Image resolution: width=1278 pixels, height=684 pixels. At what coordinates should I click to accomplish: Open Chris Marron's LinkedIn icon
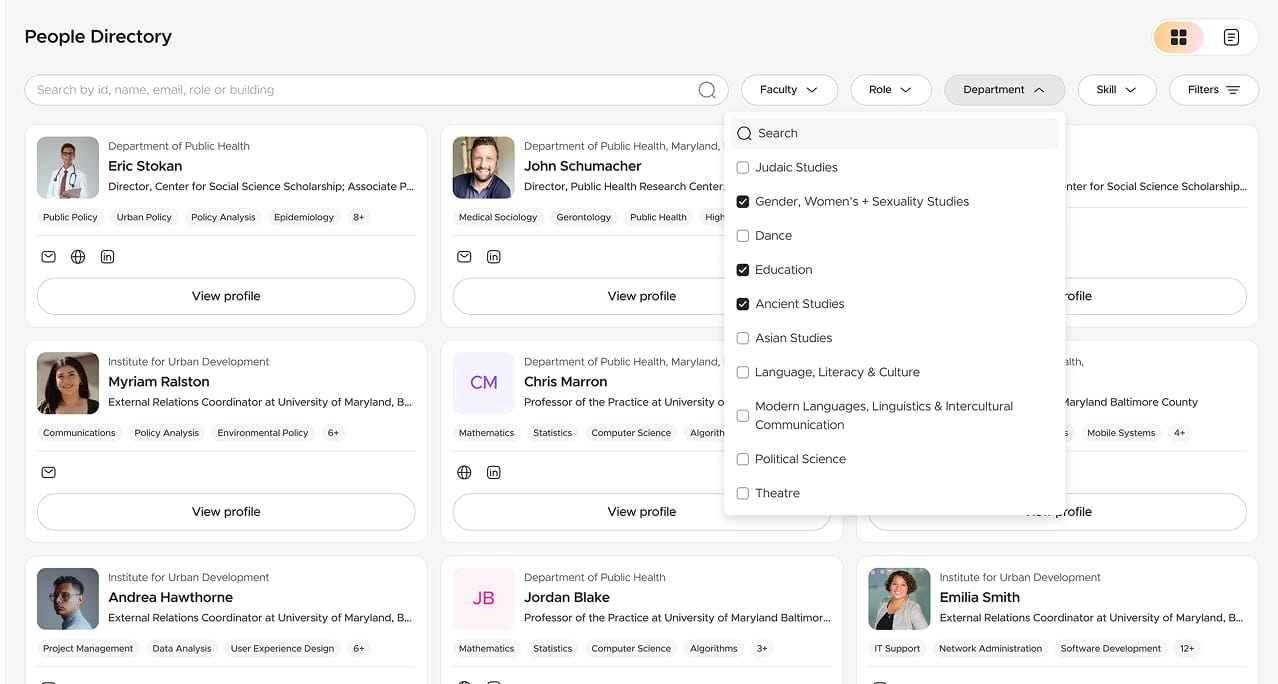(x=494, y=472)
